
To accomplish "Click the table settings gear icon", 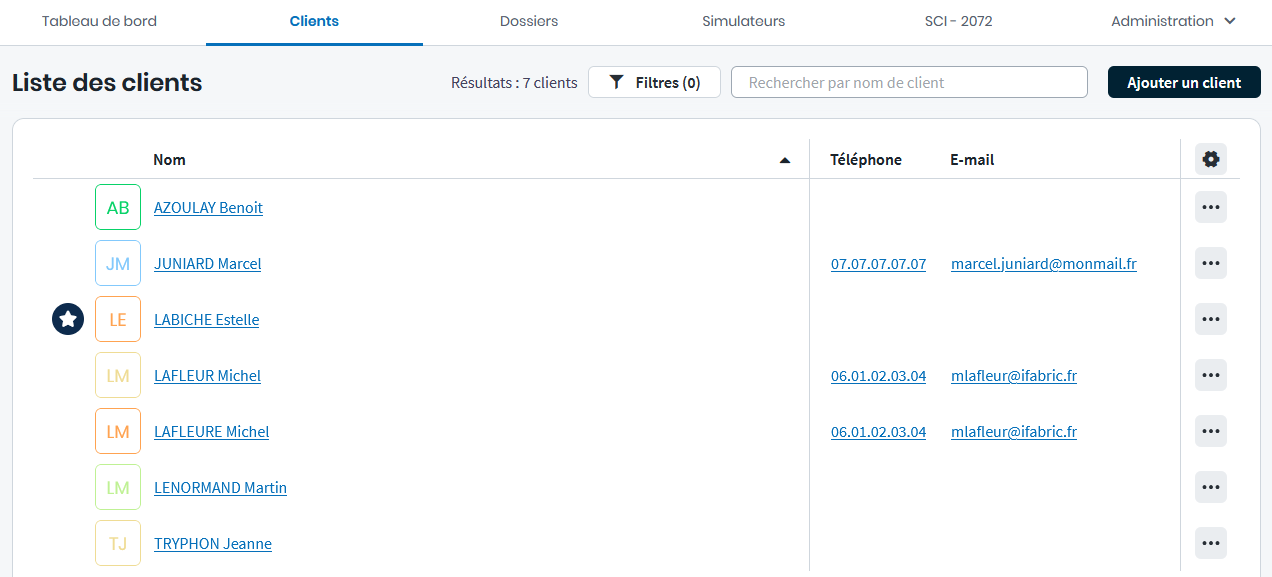I will pos(1210,159).
